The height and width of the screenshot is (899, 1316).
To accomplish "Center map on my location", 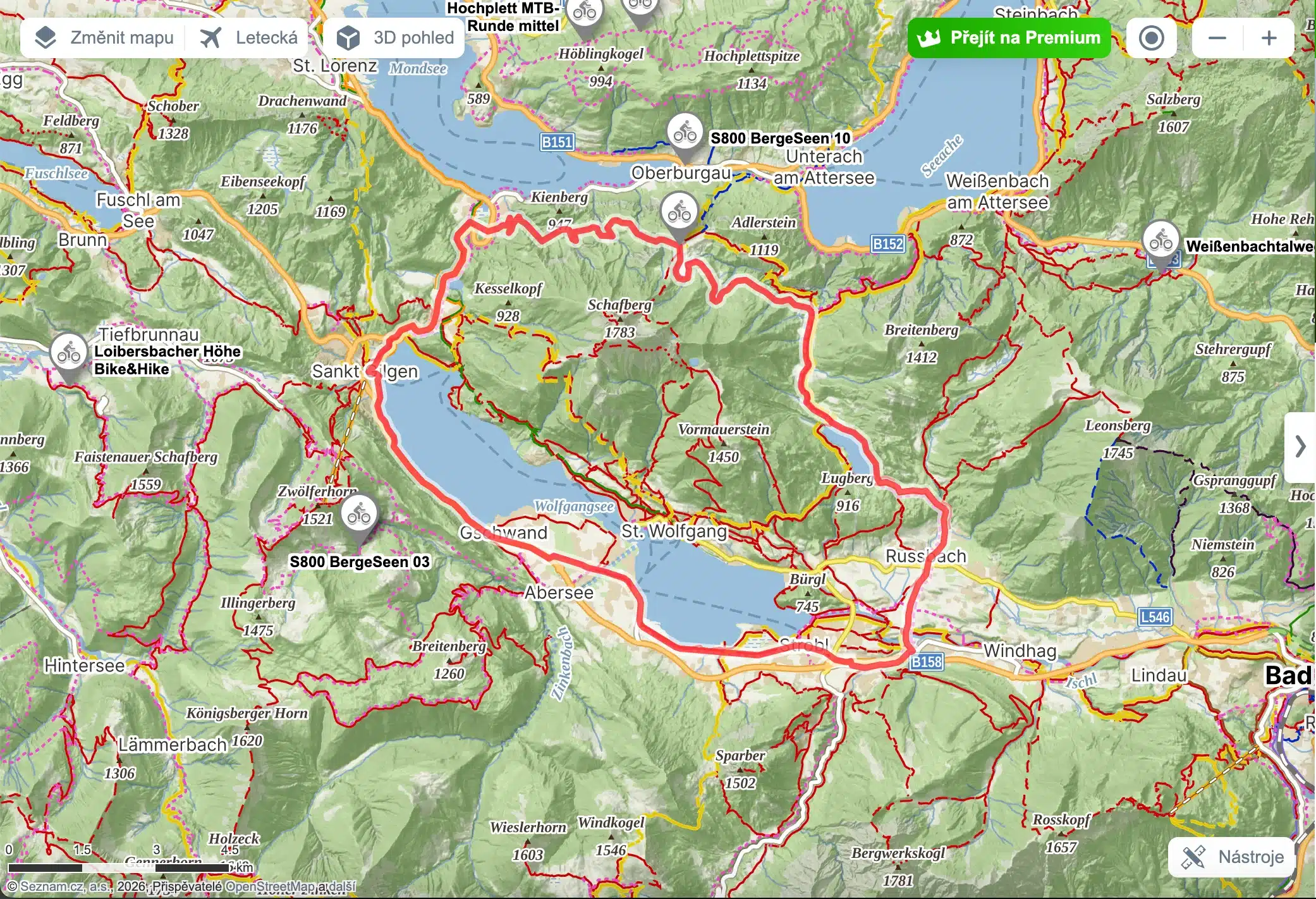I will tap(1151, 38).
